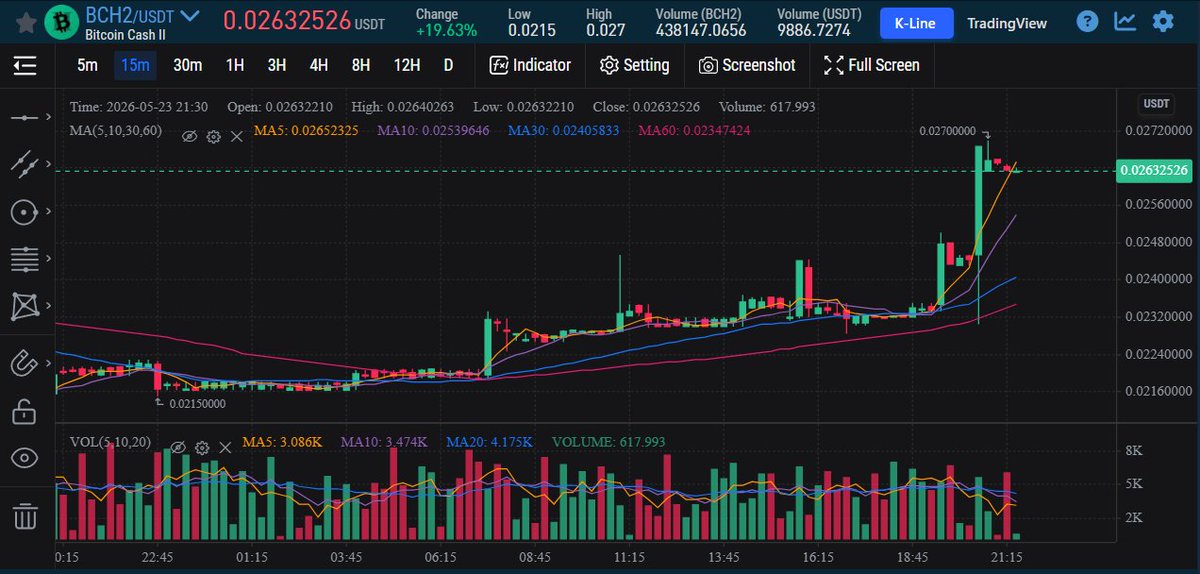The width and height of the screenshot is (1200, 574).
Task: Click the VOLUME: 617.993 label
Action: 608,441
